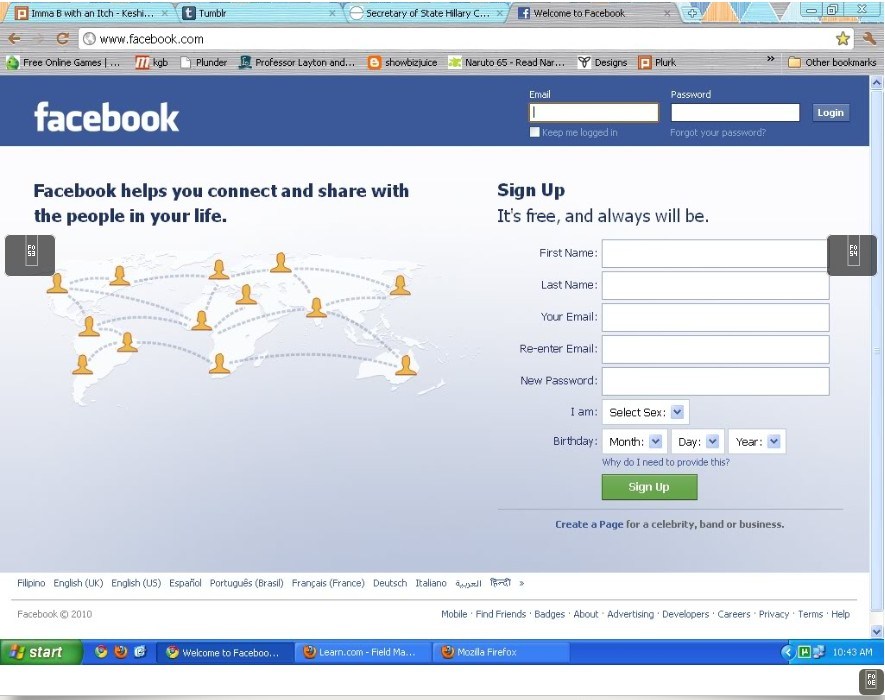Screen dimensions: 885x700
Task: Switch language to Deutsch
Action: [x=390, y=583]
